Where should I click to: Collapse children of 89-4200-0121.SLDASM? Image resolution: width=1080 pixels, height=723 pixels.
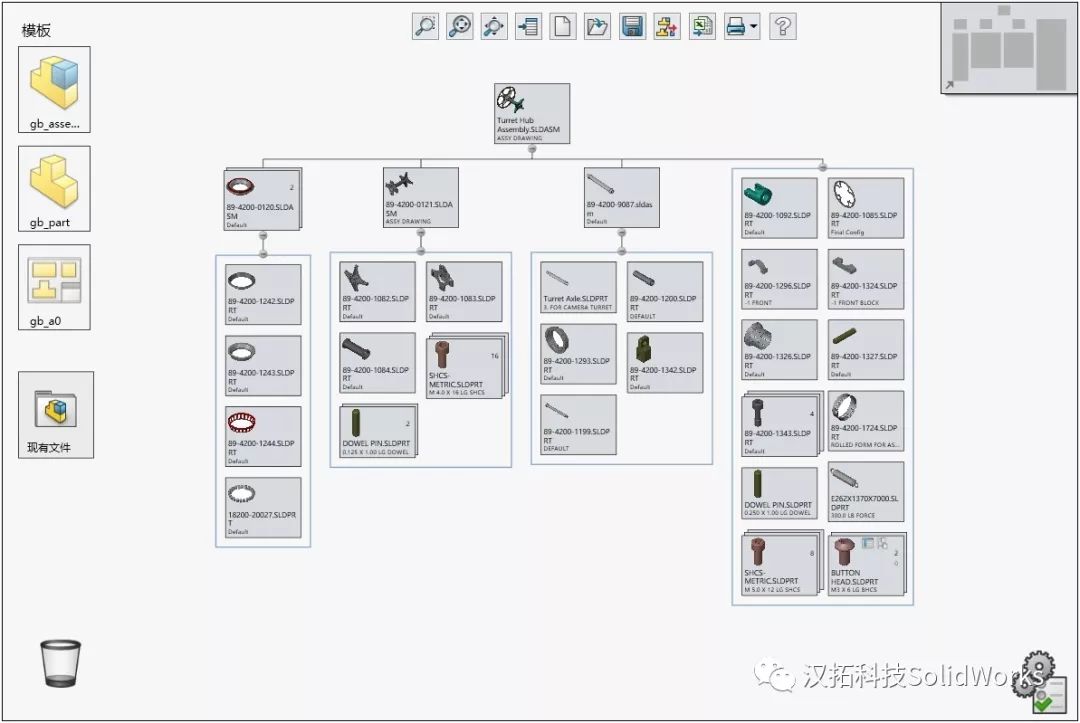pyautogui.click(x=421, y=233)
